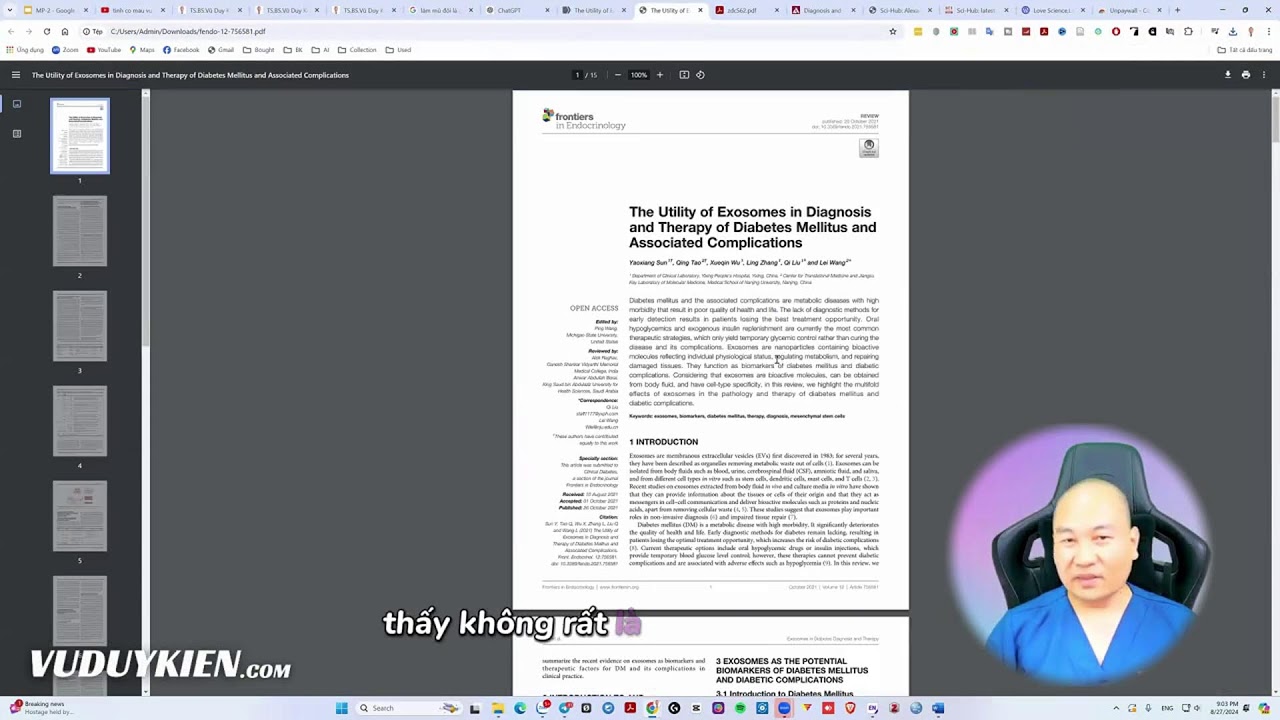Screen dimensions: 1280x720
Task: Open the browser home page
Action: coord(65,31)
